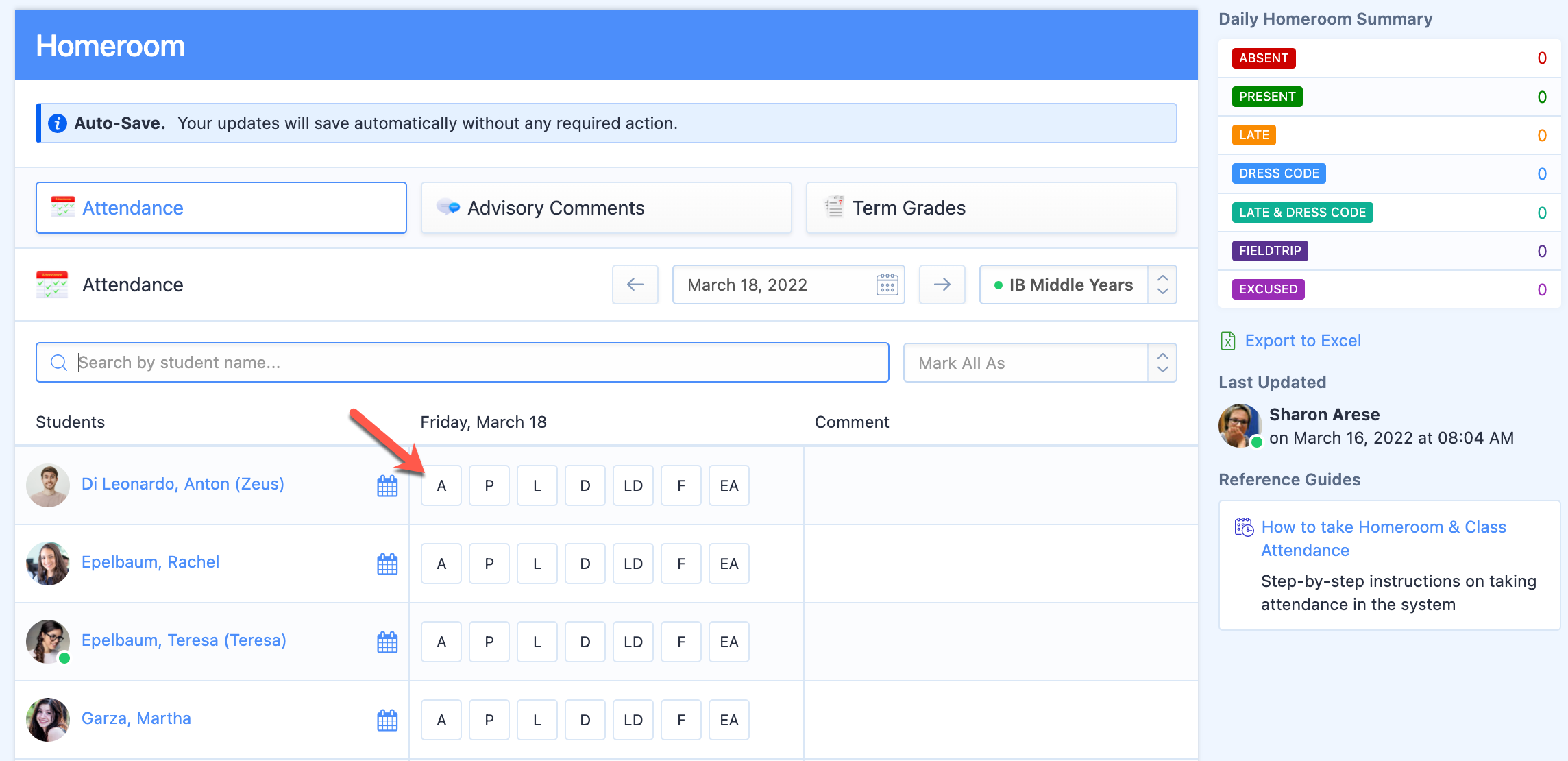Open Garza, Martha student profile link
1568x761 pixels.
pos(136,718)
